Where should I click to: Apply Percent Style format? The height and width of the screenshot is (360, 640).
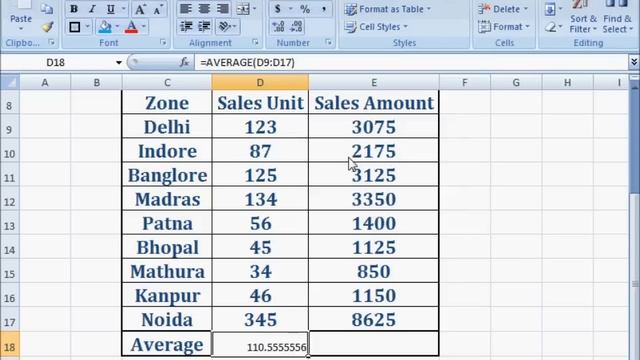[x=305, y=9]
